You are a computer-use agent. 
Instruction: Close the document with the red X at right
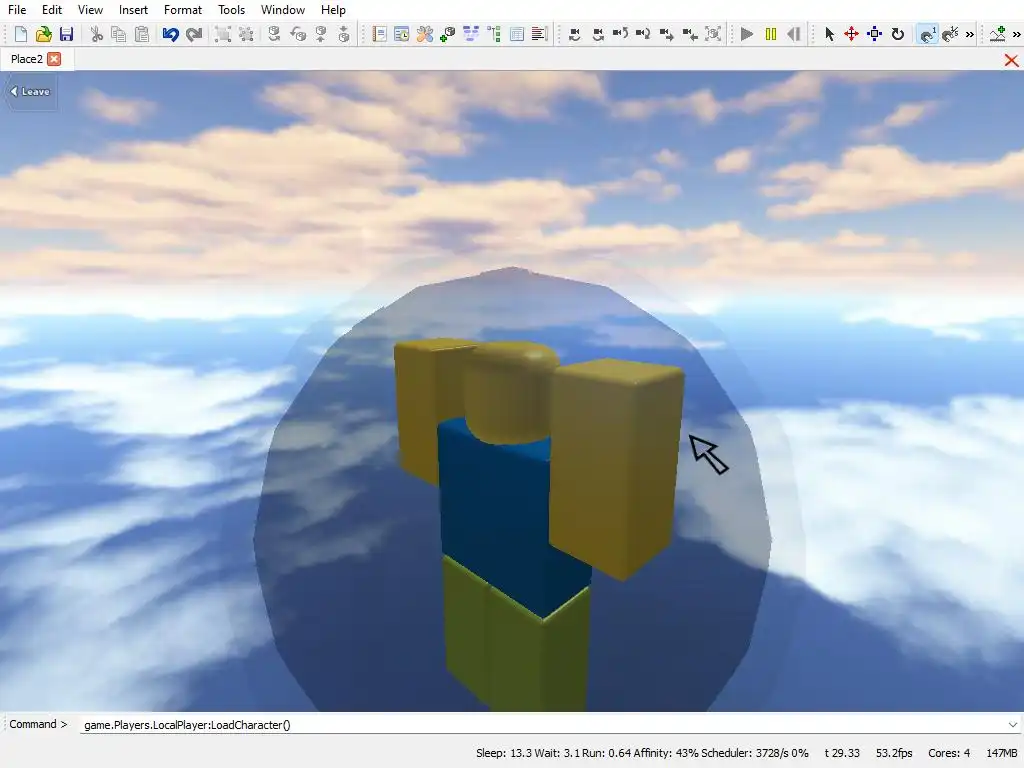[1011, 60]
